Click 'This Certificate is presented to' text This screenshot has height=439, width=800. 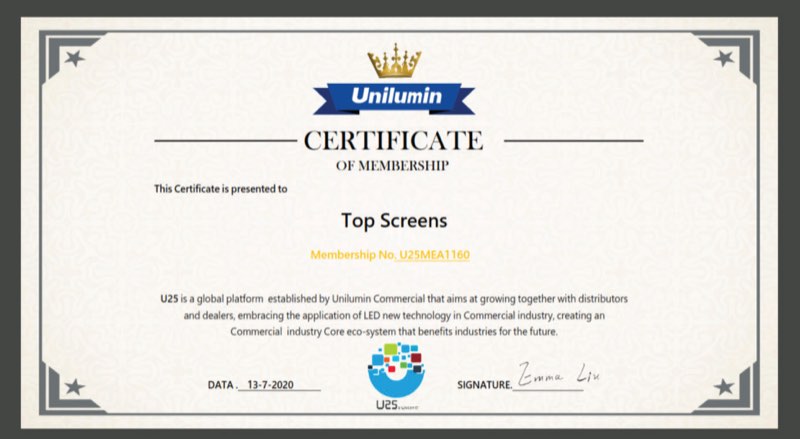221,189
